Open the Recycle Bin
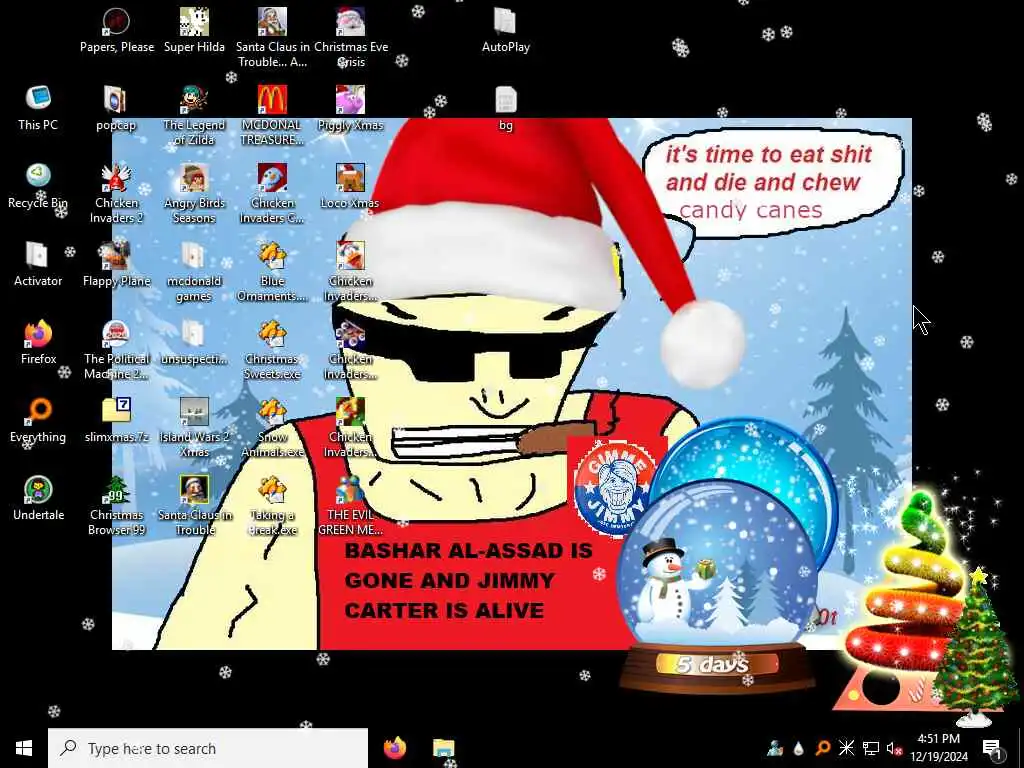The image size is (1024, 768). (x=38, y=186)
